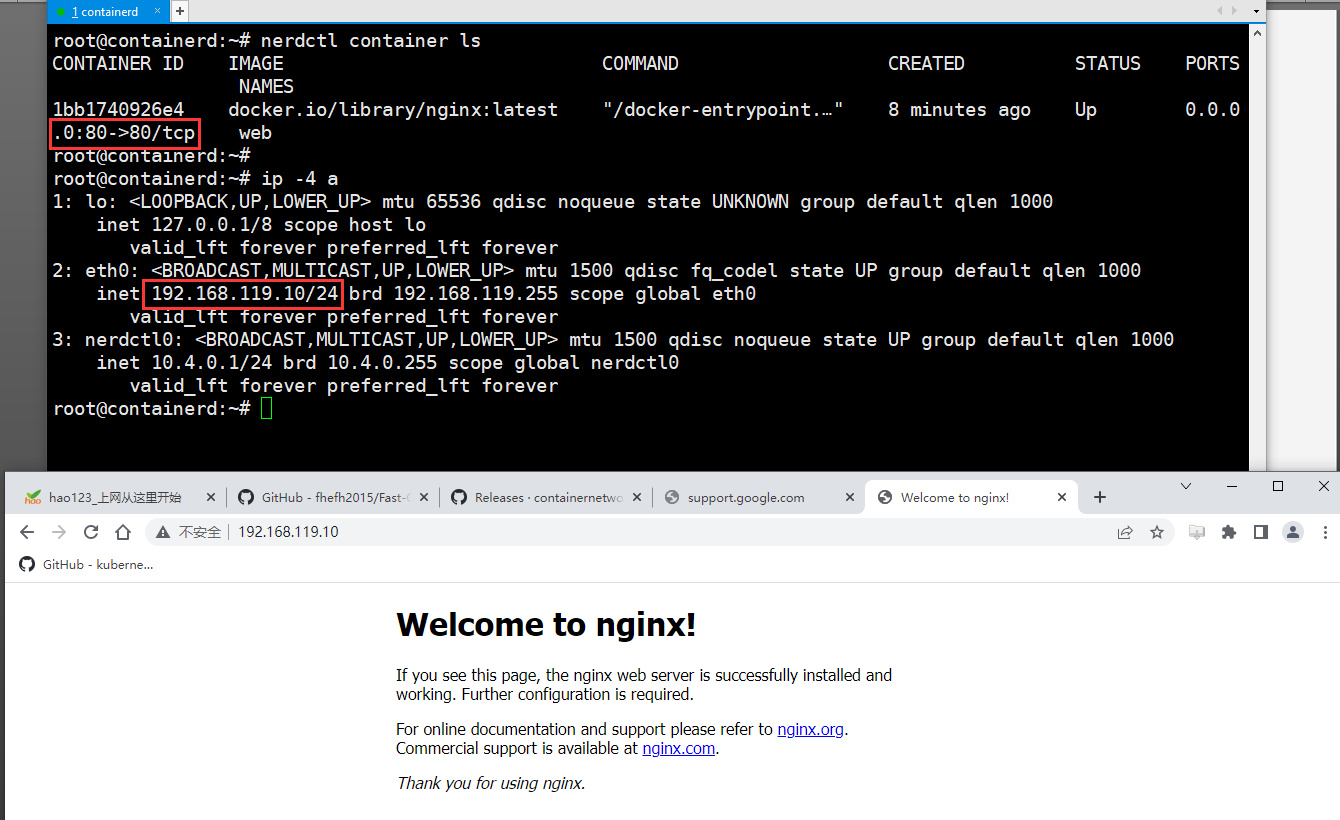1340x820 pixels.
Task: Go to previous terminal tab arrow
Action: tap(1220, 11)
